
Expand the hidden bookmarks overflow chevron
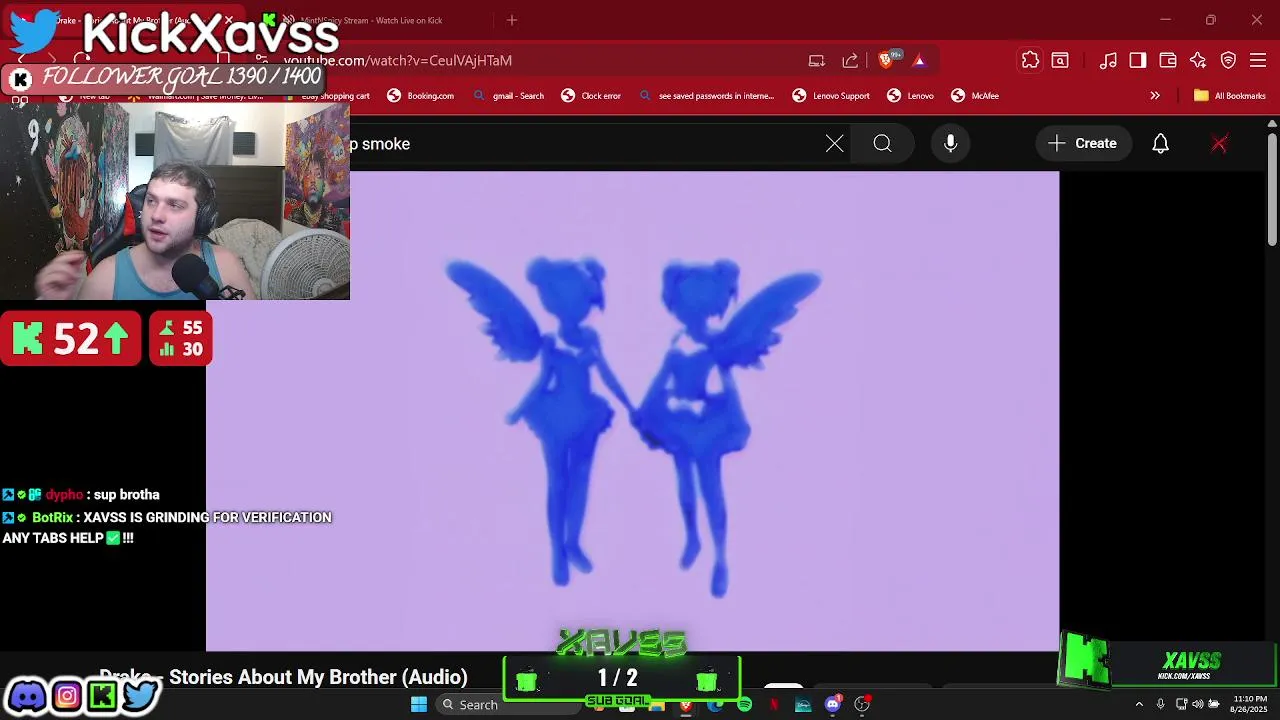(1155, 96)
